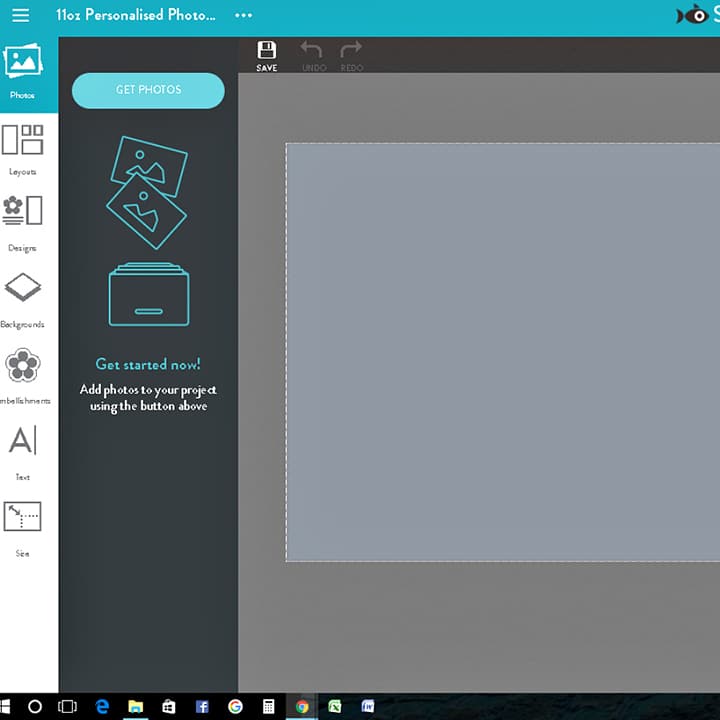This screenshot has height=720, width=720.
Task: Open the hamburger menu
Action: pyautogui.click(x=20, y=16)
